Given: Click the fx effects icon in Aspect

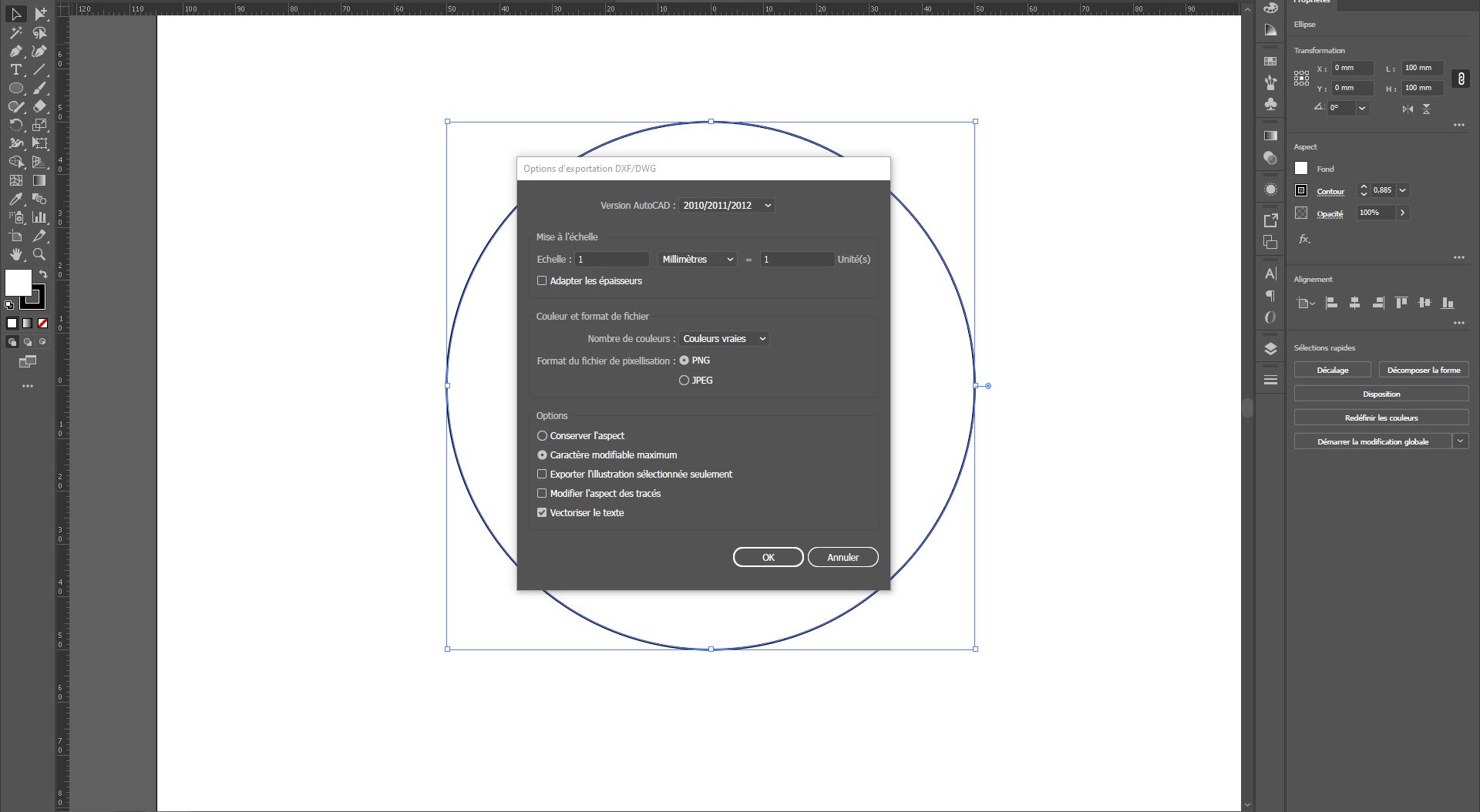Looking at the screenshot, I should point(1304,239).
